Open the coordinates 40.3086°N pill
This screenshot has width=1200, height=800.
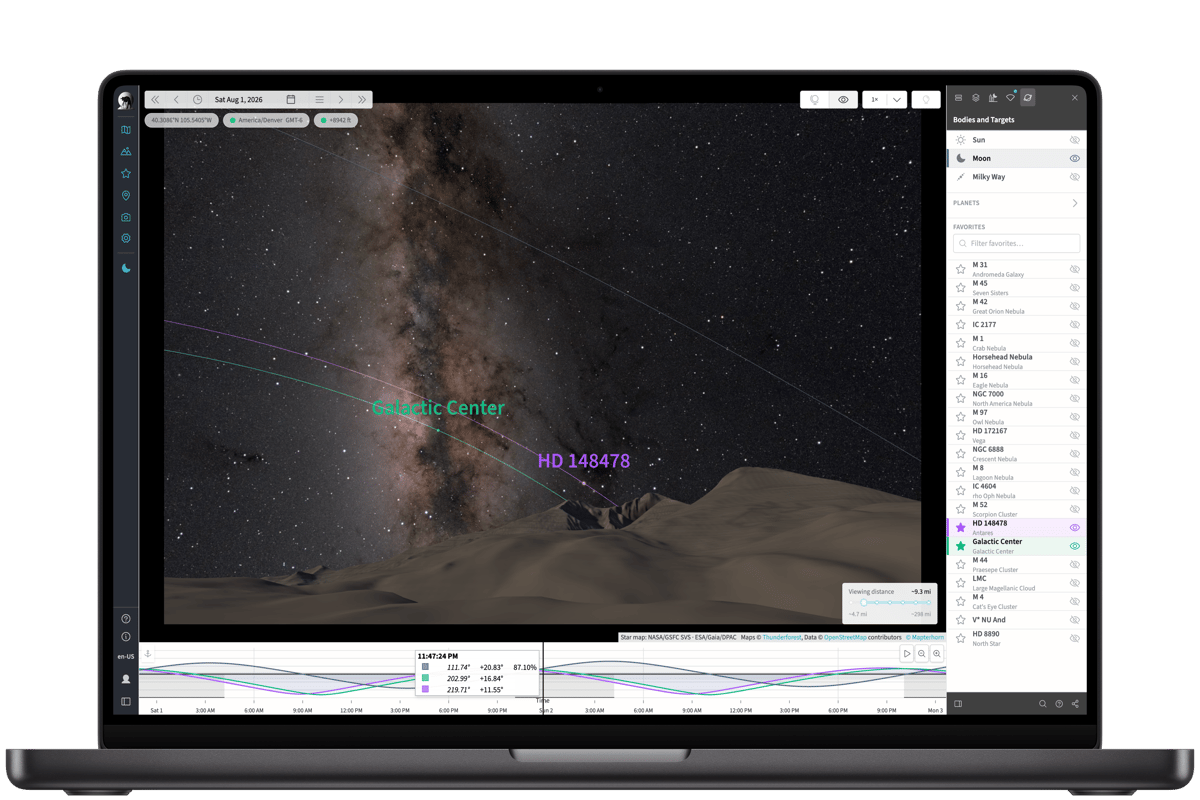click(x=182, y=120)
